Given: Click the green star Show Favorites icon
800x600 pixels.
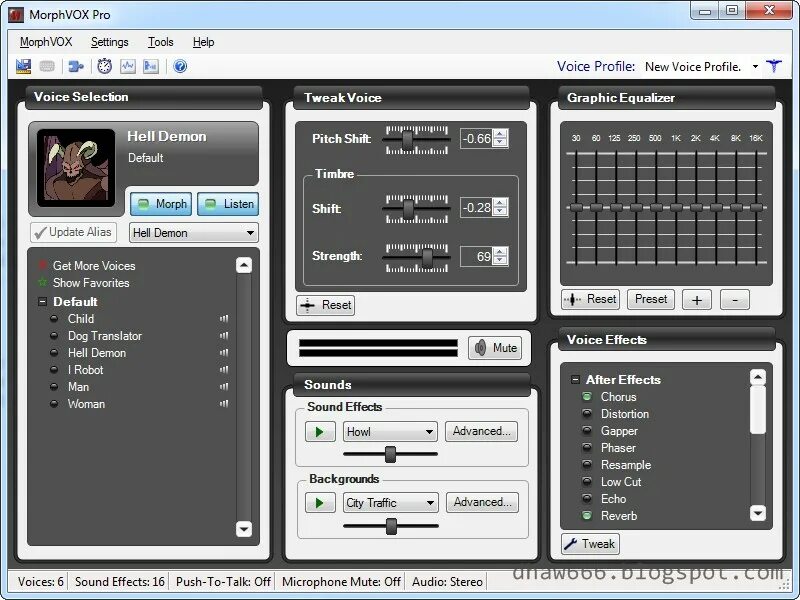Looking at the screenshot, I should 43,282.
